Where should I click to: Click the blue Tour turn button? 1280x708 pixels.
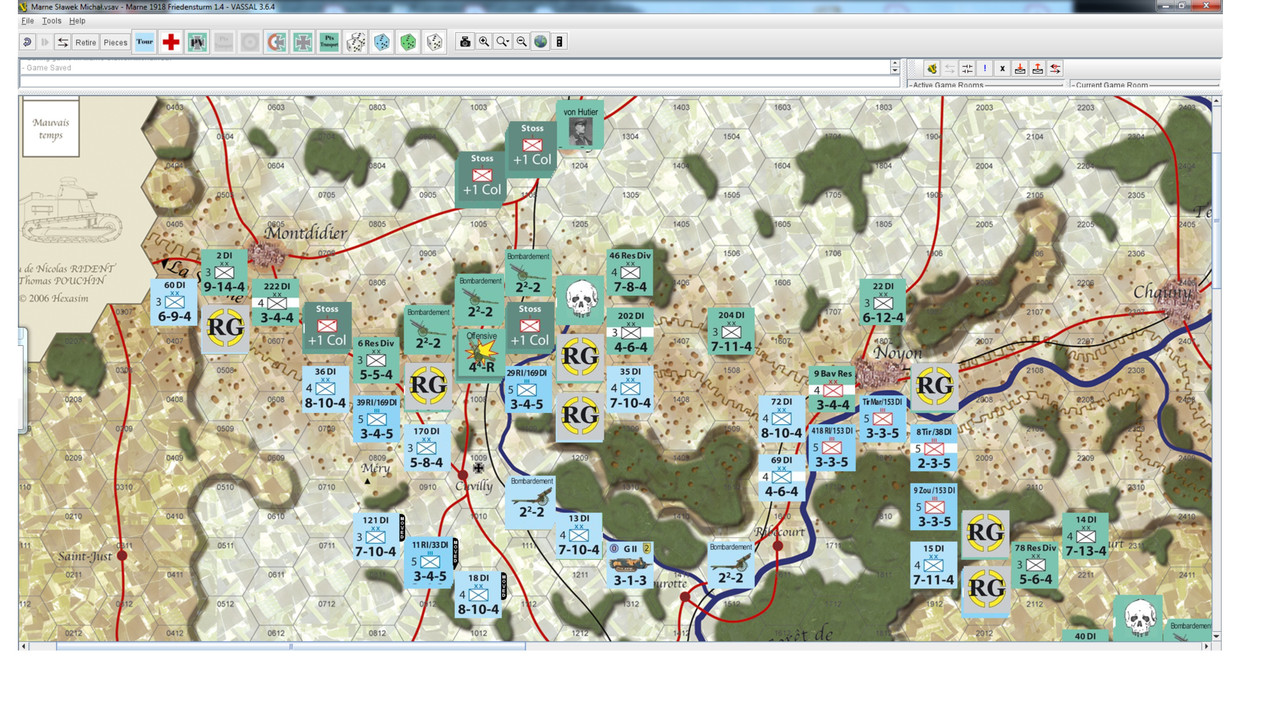click(x=145, y=42)
